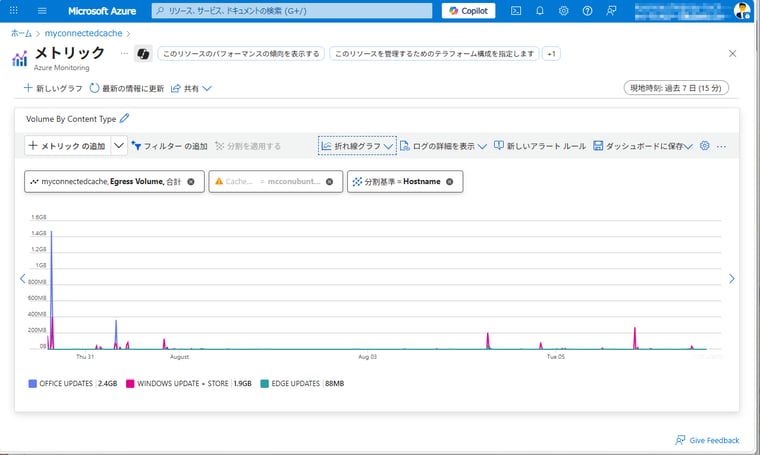This screenshot has width=760, height=455.
Task: Open the time range picker 過去 7 日
Action: click(676, 88)
